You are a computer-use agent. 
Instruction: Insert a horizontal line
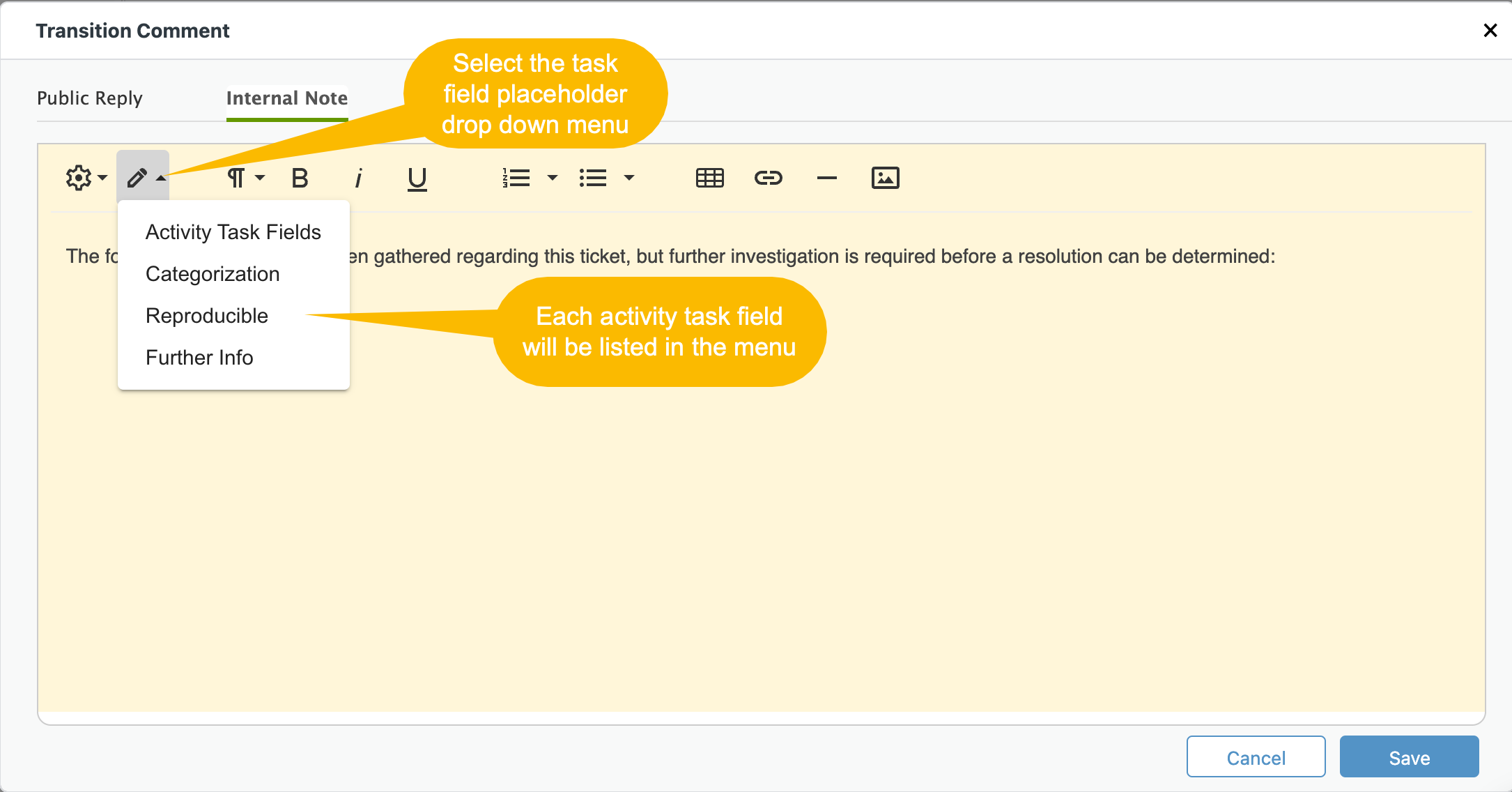click(x=827, y=178)
